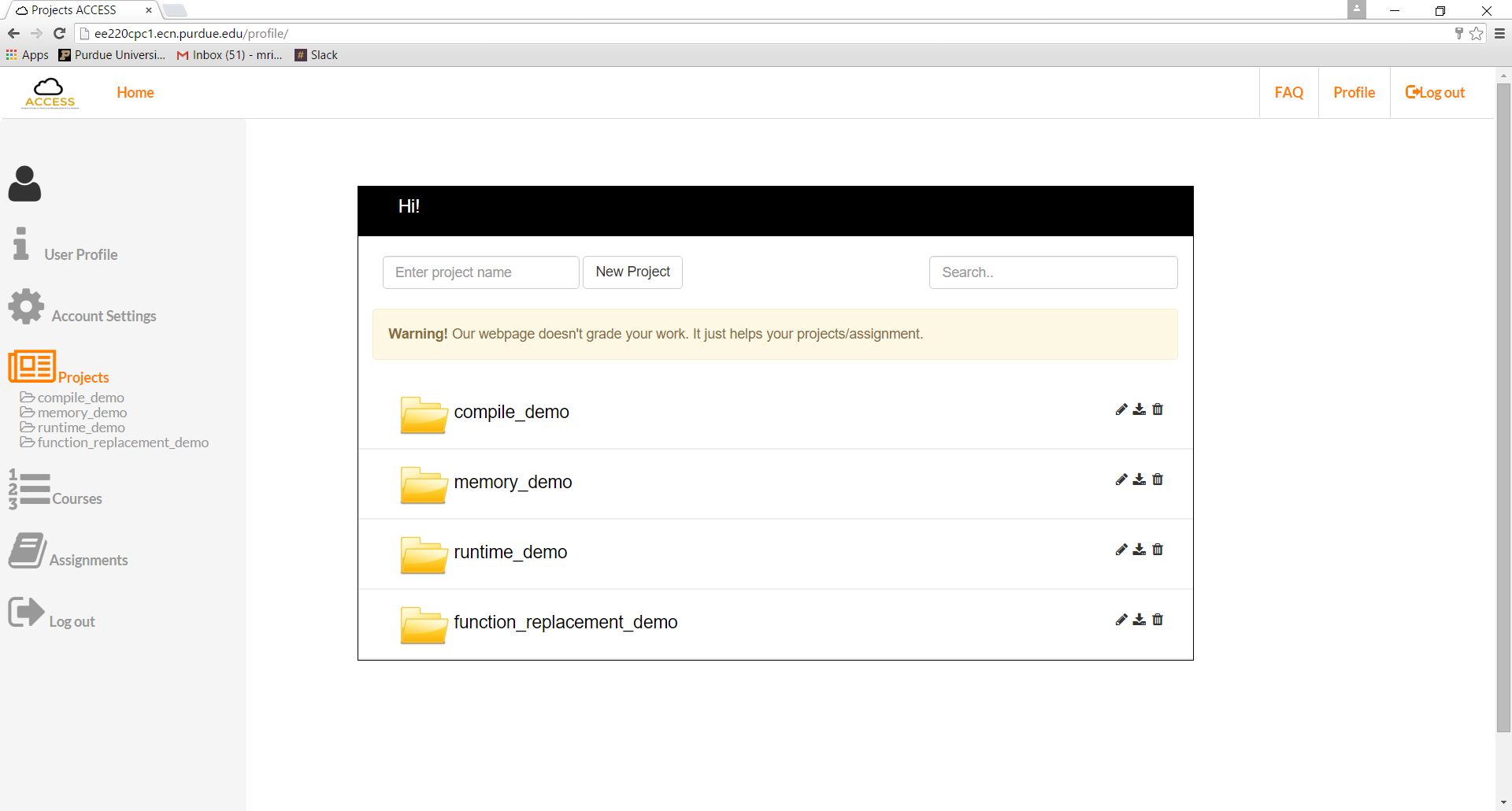
Task: Delete compile_demo with the trash icon
Action: pyautogui.click(x=1158, y=409)
